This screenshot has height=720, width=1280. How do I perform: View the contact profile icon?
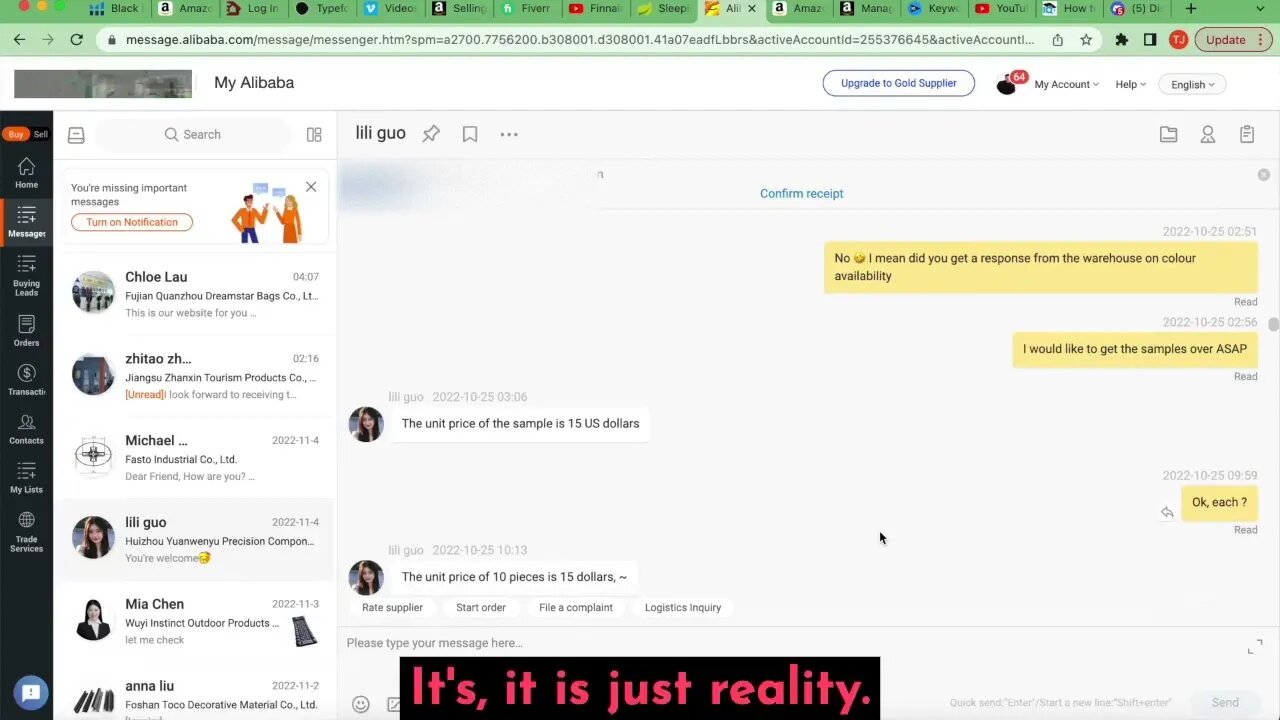click(1208, 134)
